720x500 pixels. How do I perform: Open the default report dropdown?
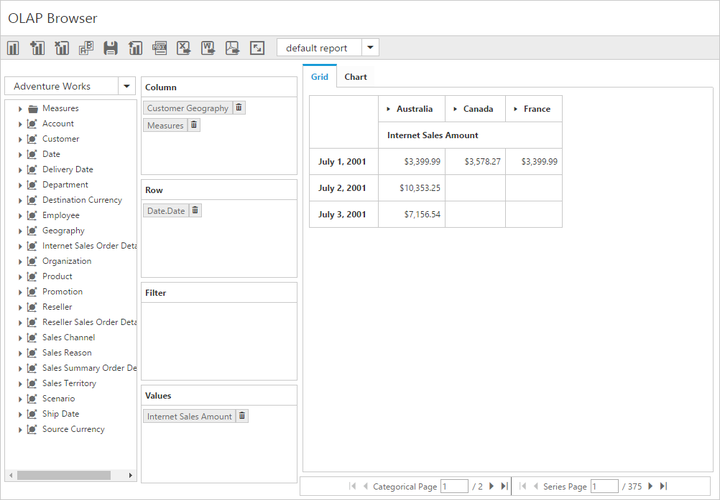[x=370, y=48]
